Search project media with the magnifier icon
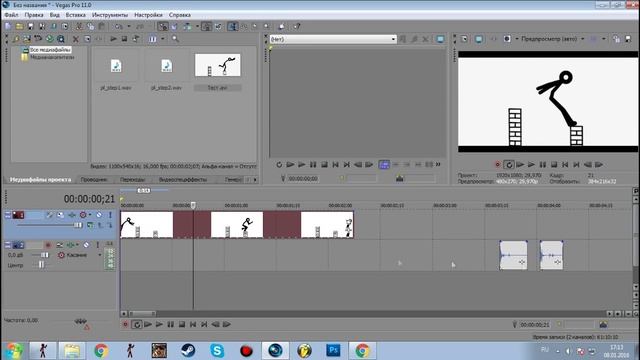Screen dimensions: 640x360 175,39
